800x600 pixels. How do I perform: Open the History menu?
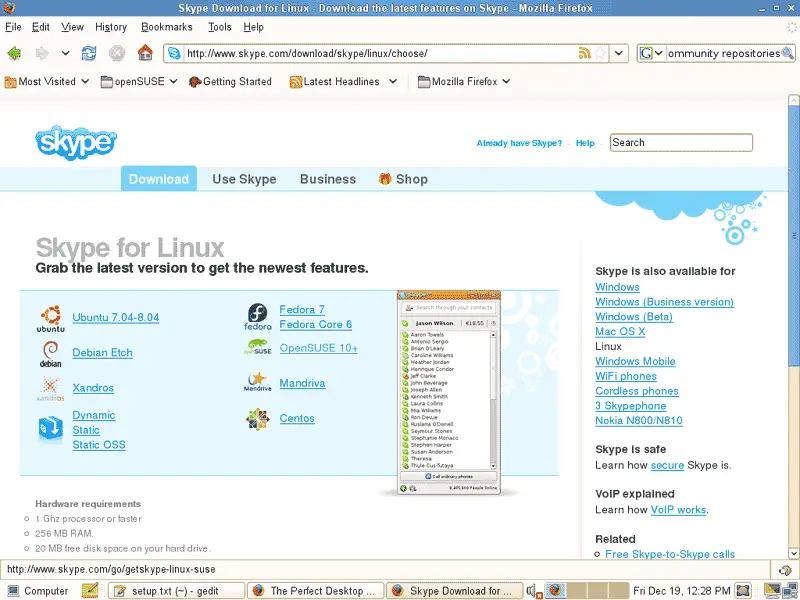[111, 27]
